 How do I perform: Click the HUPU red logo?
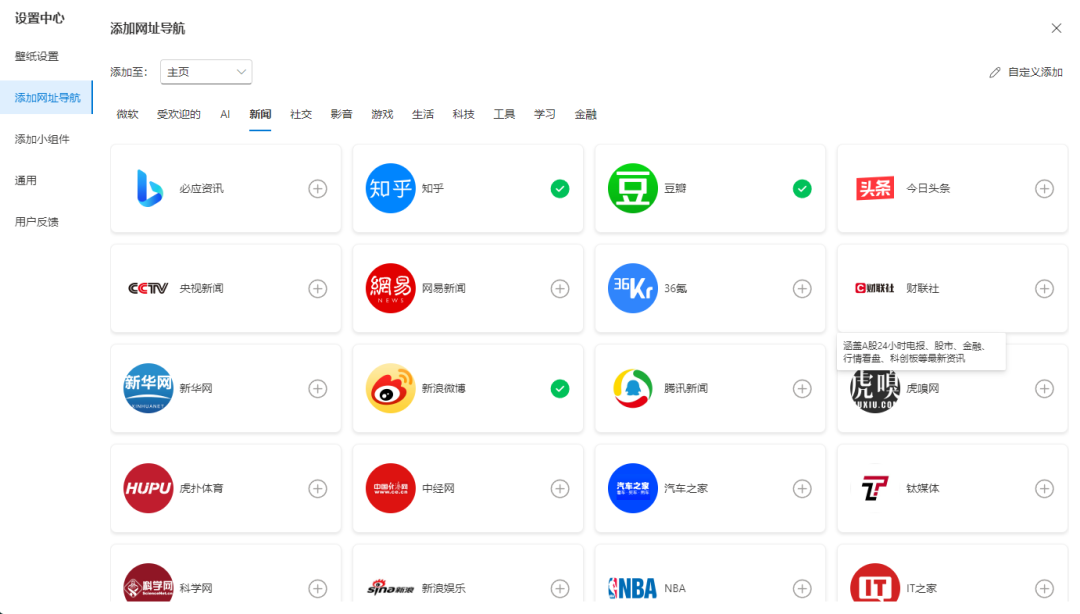(x=148, y=488)
